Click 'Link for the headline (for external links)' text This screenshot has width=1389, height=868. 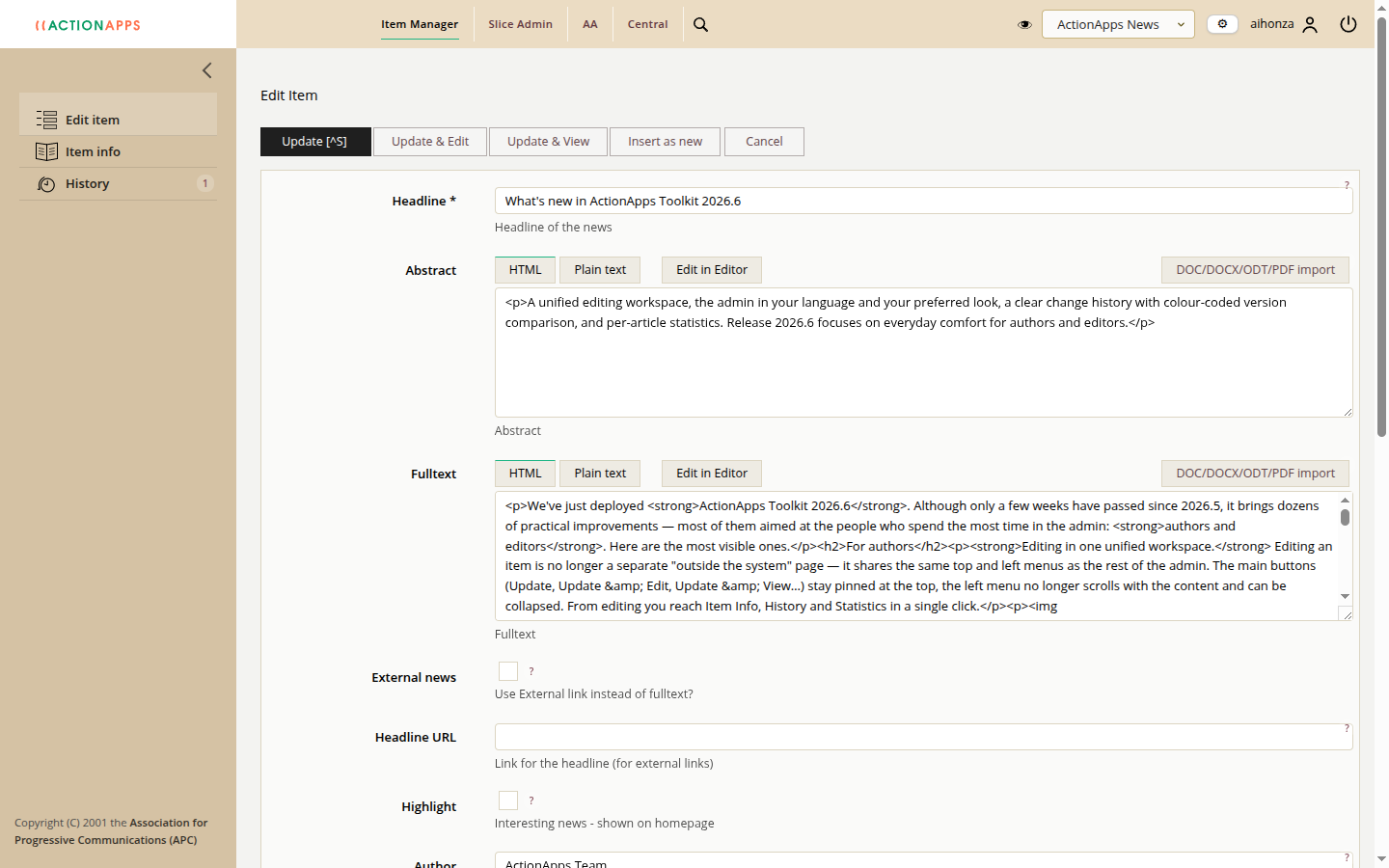[604, 764]
